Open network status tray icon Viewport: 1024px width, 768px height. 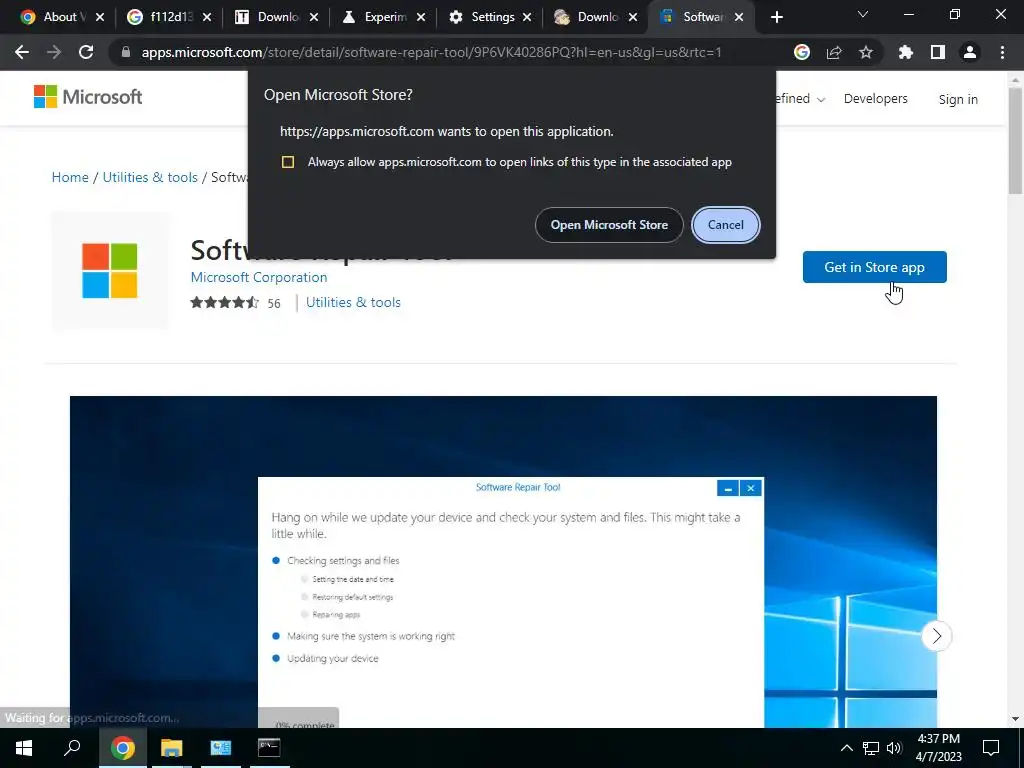pos(871,748)
